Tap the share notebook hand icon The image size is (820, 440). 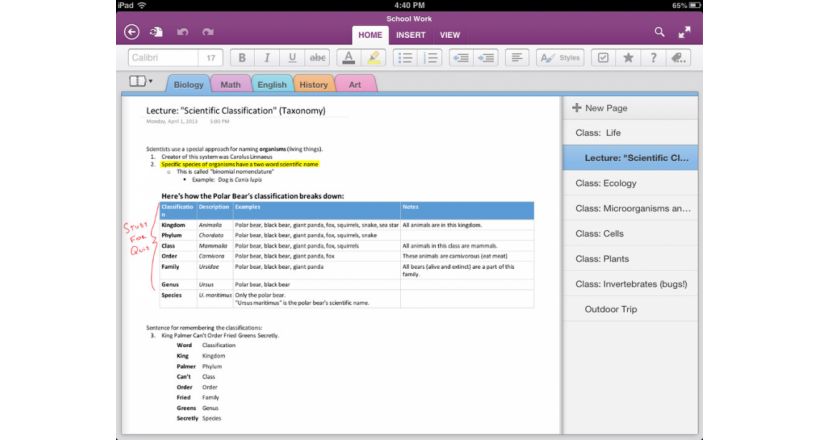tap(156, 32)
